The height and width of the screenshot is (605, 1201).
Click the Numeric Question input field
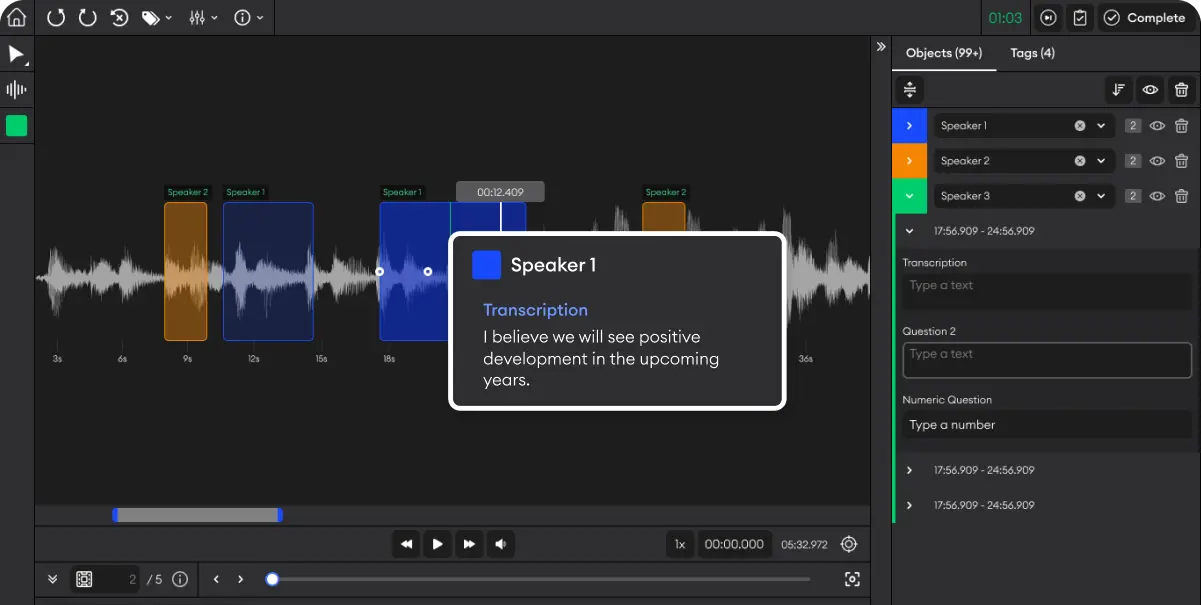[1047, 424]
